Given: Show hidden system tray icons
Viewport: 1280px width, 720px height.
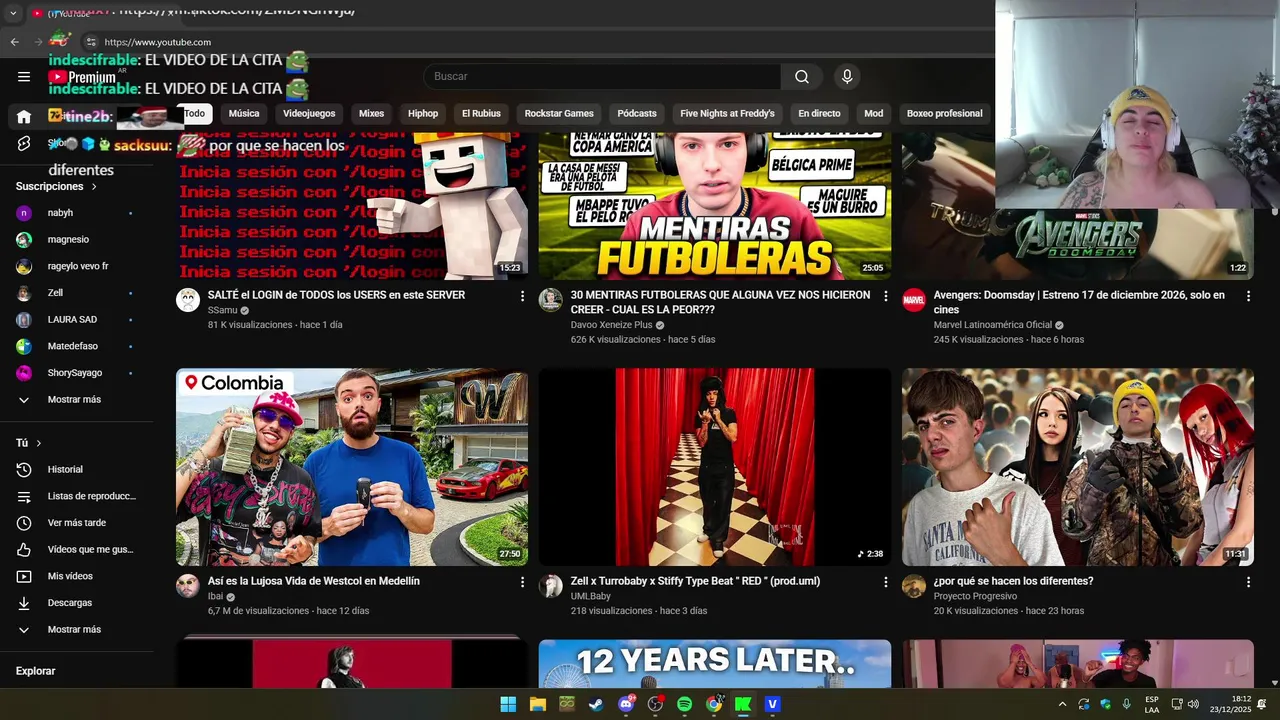Looking at the screenshot, I should pos(1062,704).
